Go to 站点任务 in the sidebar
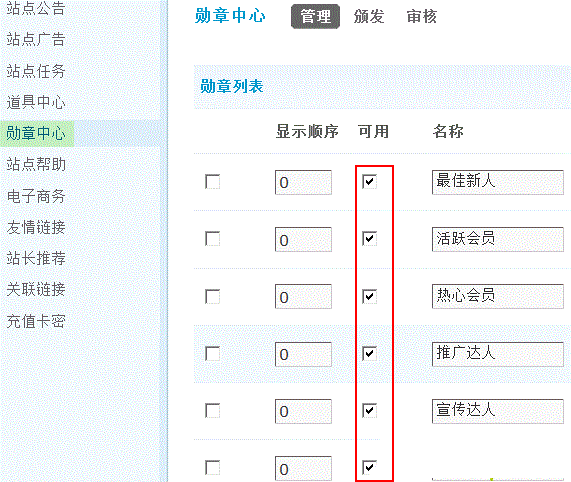 36,71
